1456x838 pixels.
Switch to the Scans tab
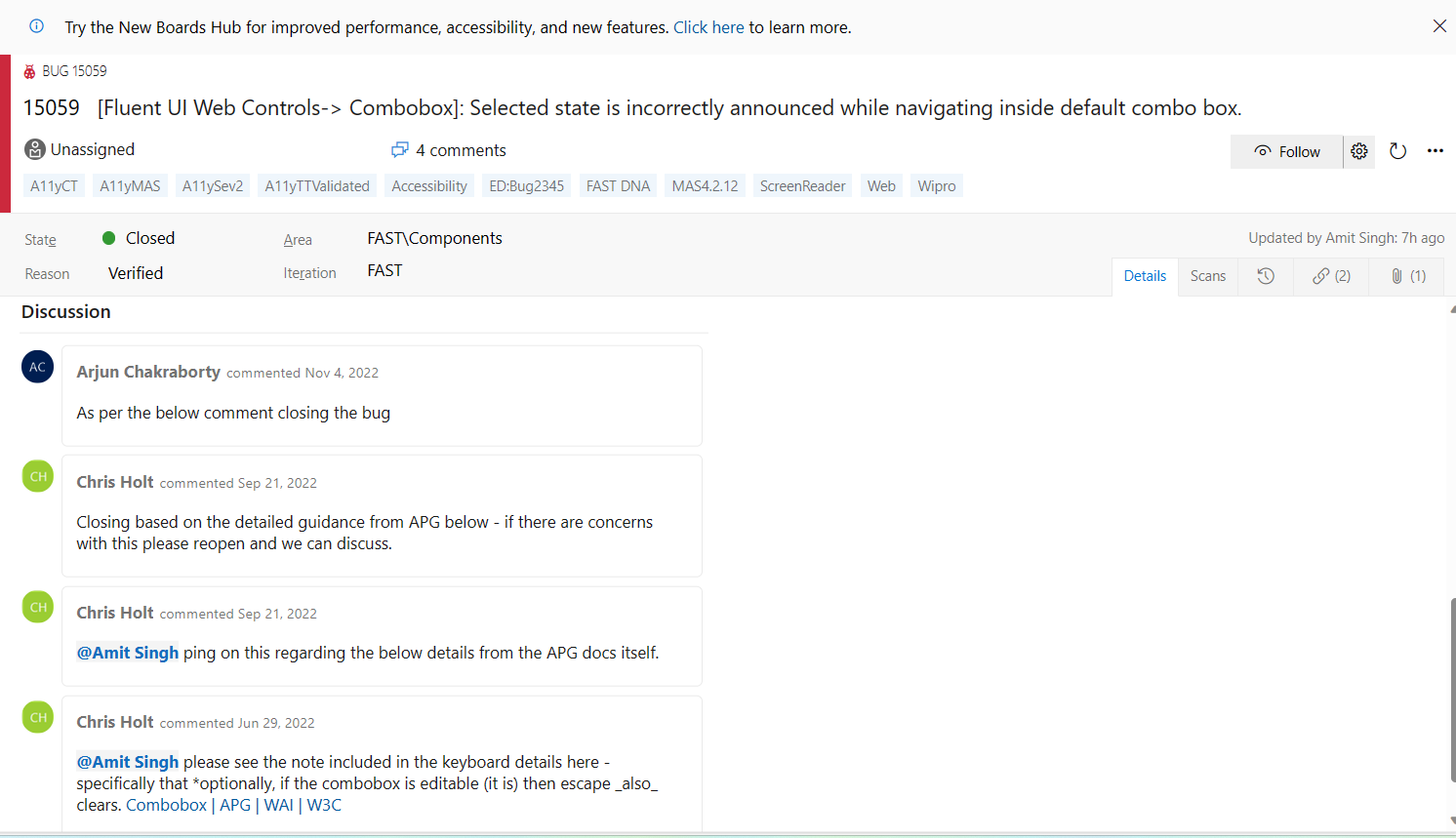tap(1207, 276)
